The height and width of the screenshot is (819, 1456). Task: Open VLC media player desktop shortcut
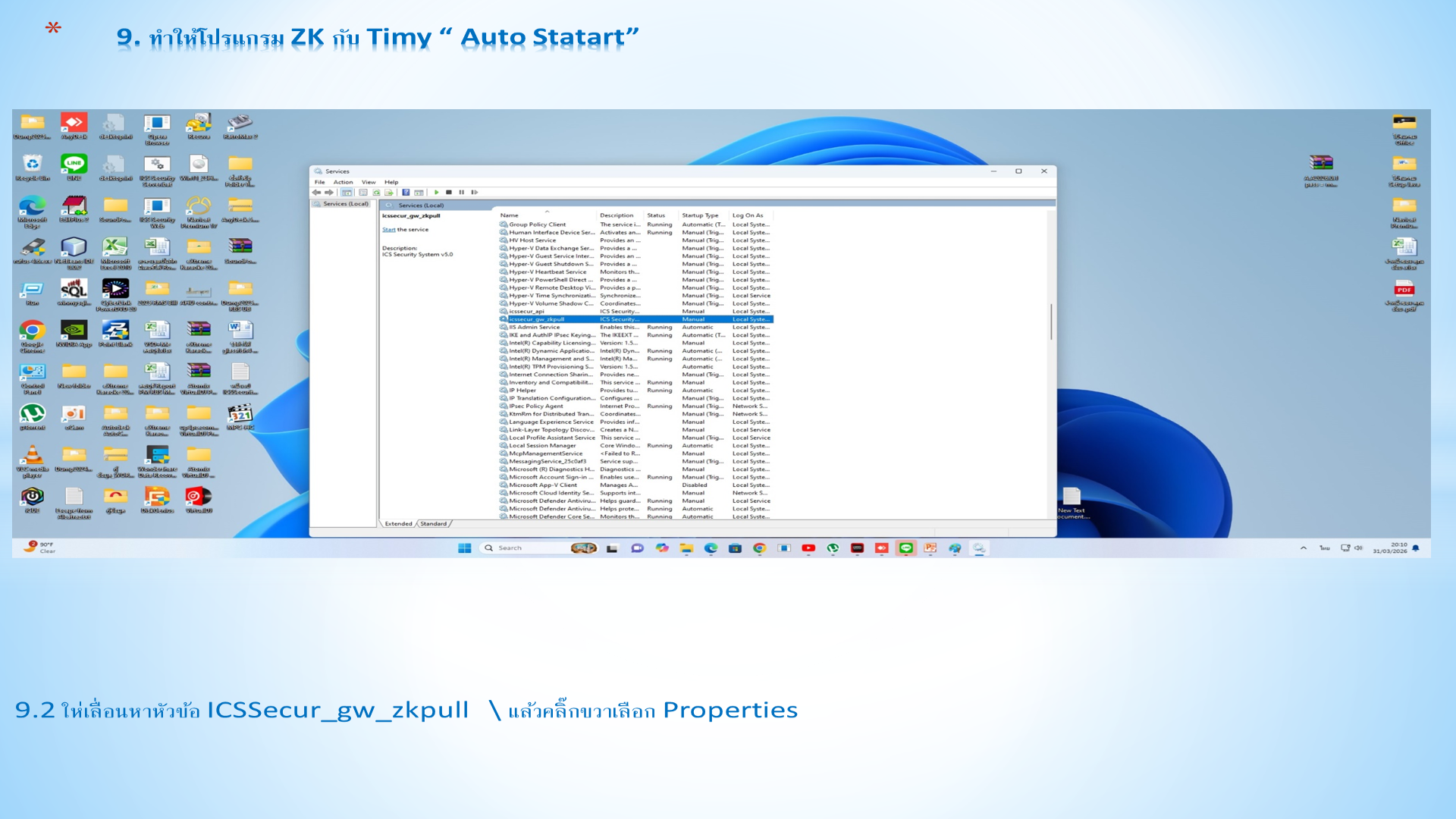coord(32,462)
